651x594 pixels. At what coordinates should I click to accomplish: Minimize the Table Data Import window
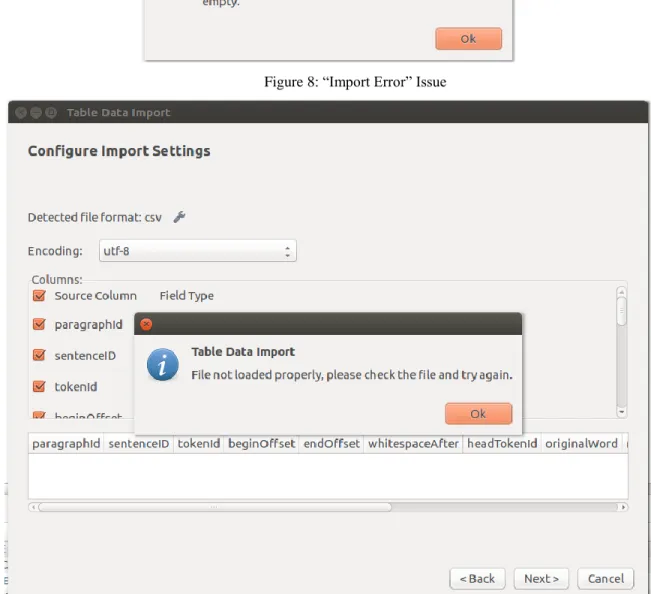[36, 112]
